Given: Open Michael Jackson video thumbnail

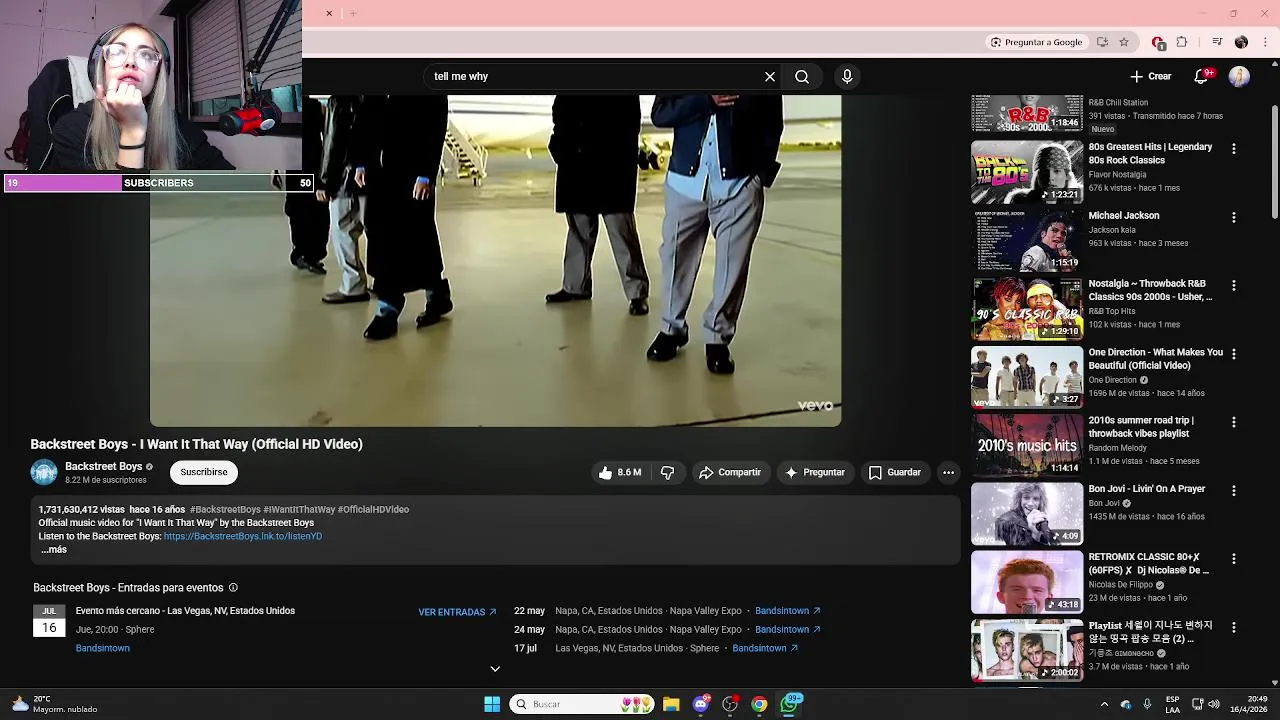Looking at the screenshot, I should [1027, 240].
